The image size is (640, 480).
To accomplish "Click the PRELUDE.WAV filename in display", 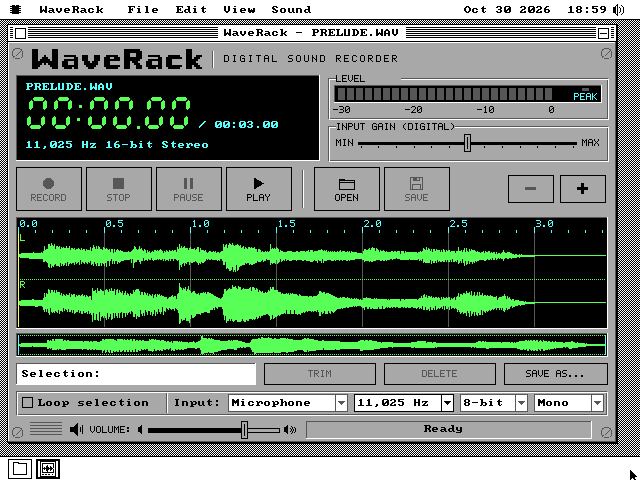I will 69,87.
